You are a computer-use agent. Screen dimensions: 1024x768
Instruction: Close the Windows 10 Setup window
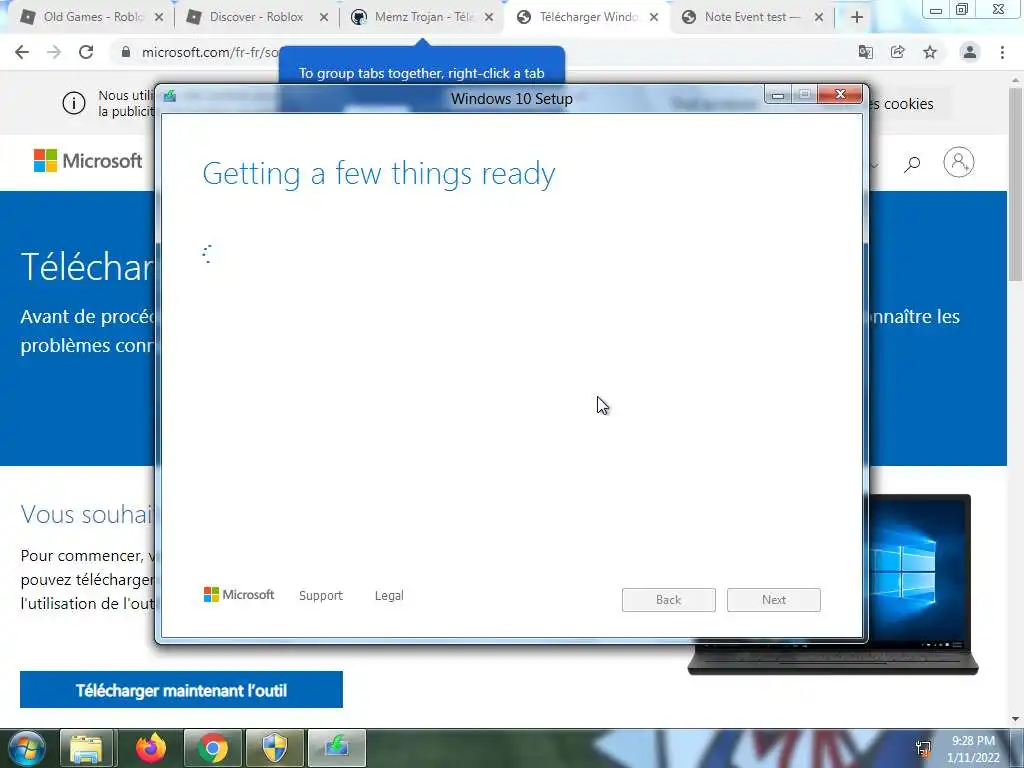click(x=840, y=95)
